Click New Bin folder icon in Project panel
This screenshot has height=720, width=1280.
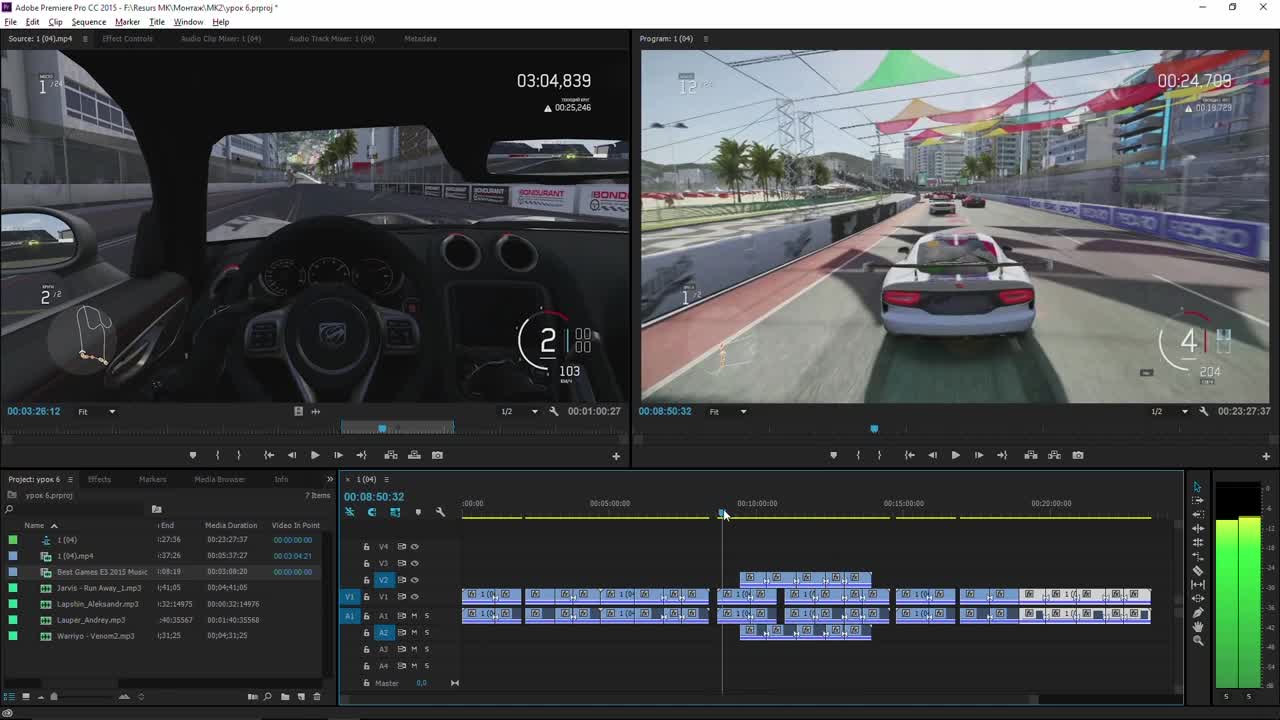(285, 696)
